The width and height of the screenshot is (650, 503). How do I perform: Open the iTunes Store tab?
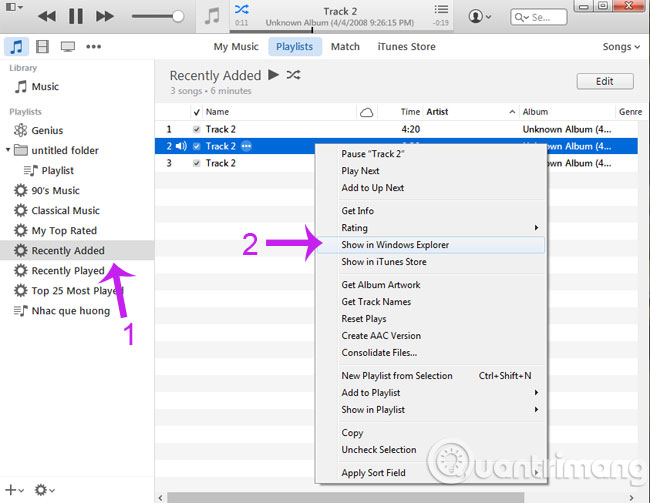(x=406, y=46)
